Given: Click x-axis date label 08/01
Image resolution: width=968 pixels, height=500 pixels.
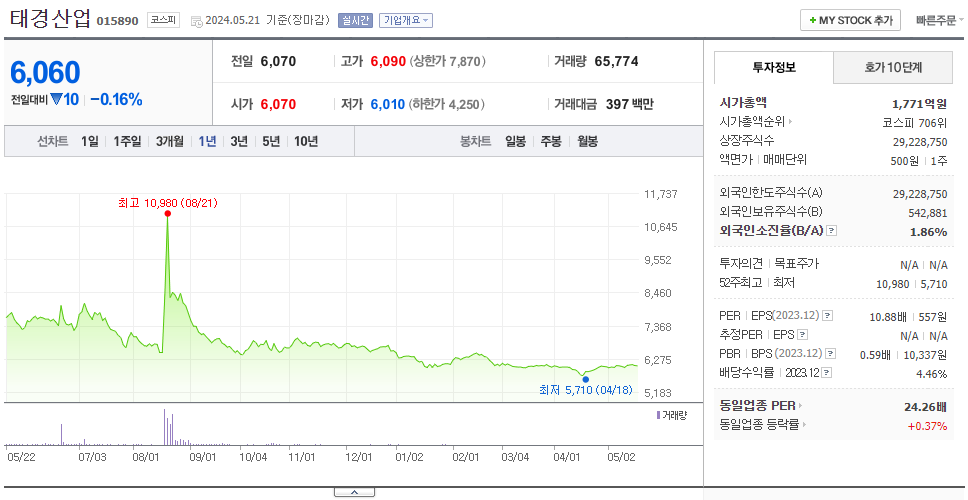Looking at the screenshot, I should click(x=147, y=457).
